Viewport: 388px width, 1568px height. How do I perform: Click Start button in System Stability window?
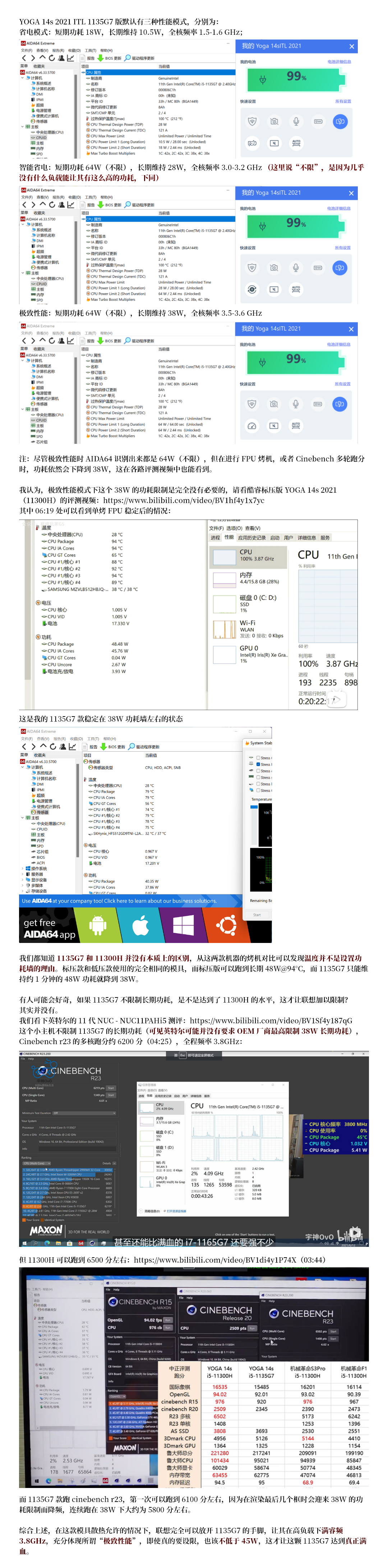[x=257, y=915]
